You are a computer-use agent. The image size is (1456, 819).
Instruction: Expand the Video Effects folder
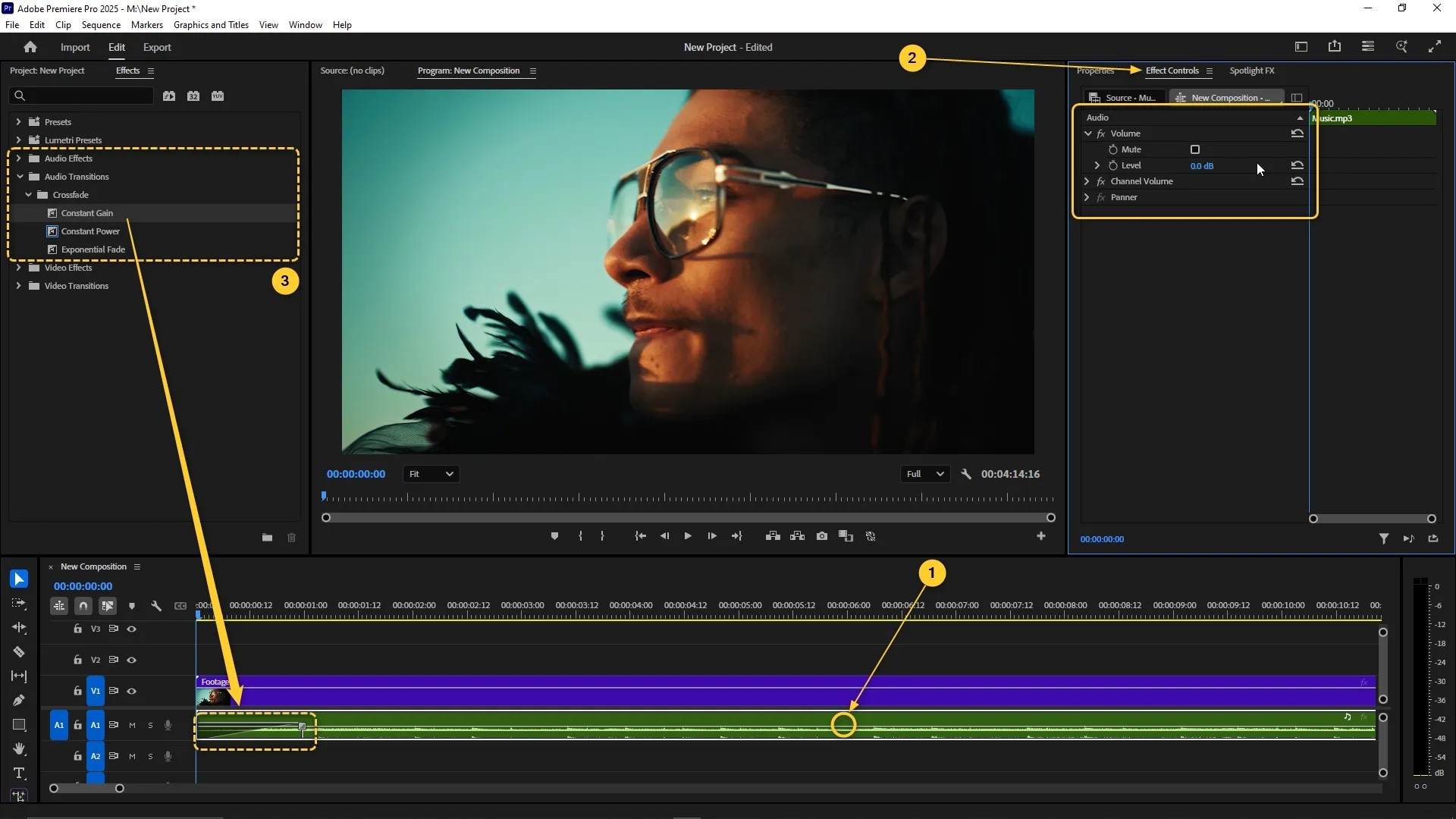coord(18,268)
